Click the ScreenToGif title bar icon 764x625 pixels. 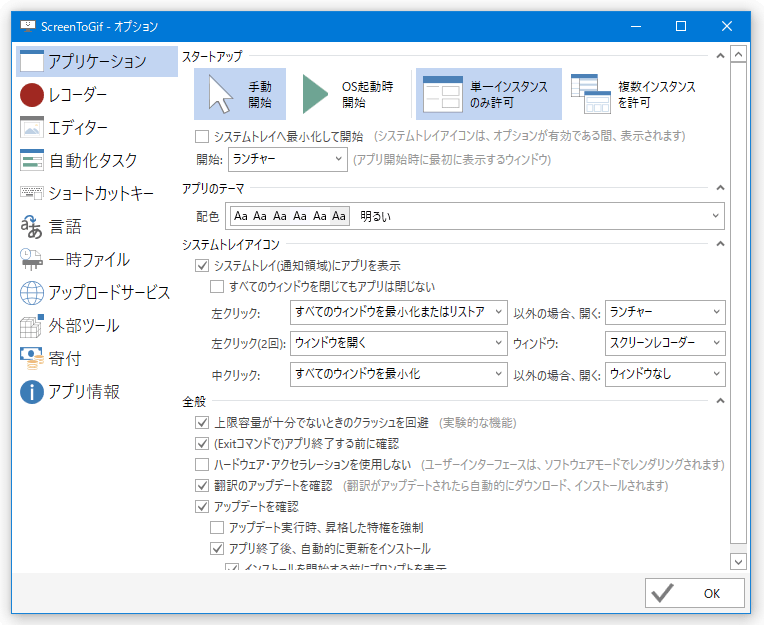pyautogui.click(x=28, y=26)
